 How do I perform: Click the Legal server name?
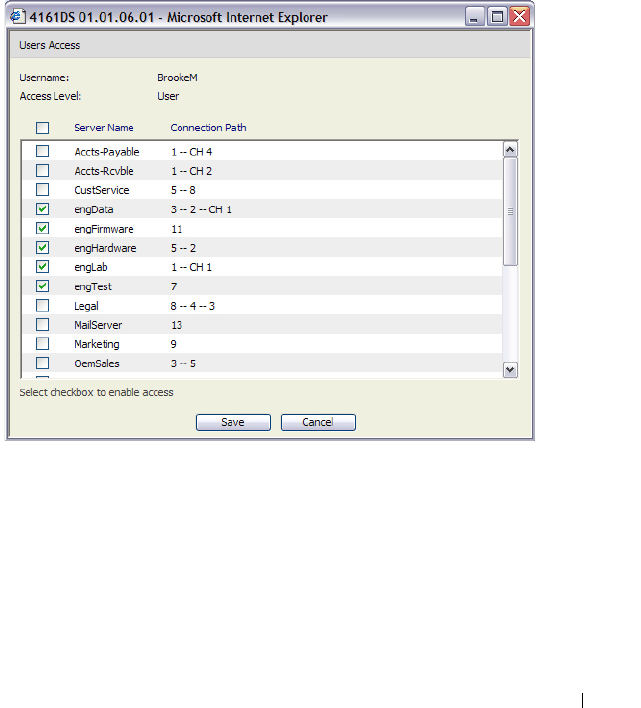point(86,306)
